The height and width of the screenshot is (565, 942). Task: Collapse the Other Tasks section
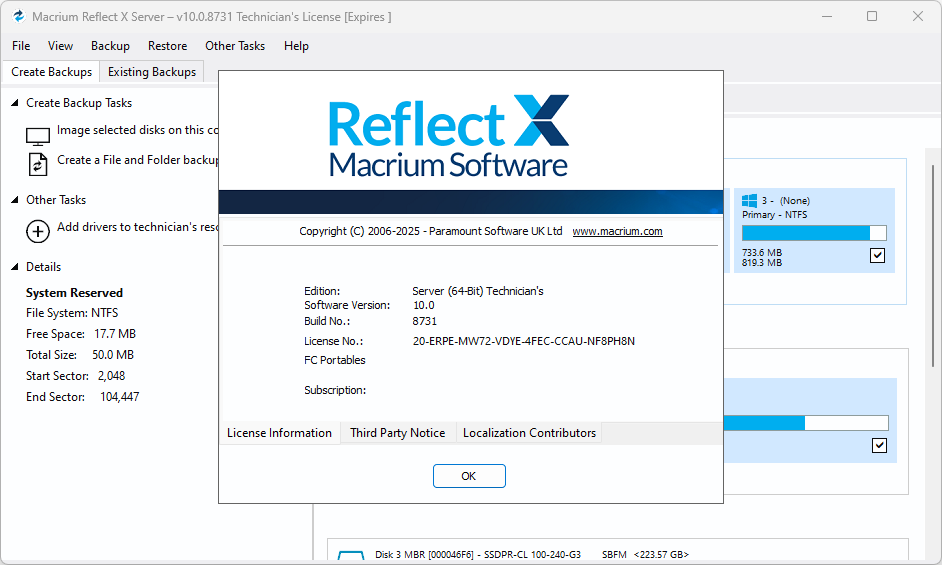point(15,200)
